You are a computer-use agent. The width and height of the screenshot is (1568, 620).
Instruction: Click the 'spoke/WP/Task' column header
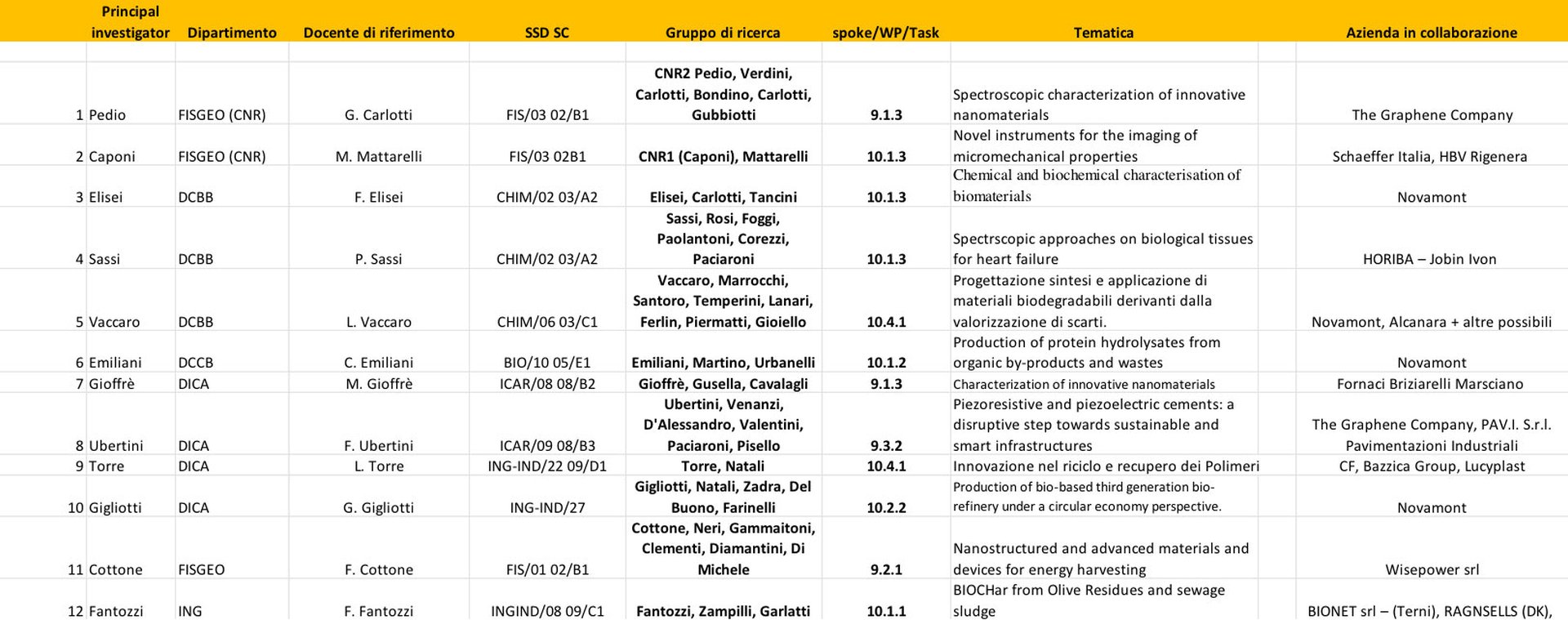(886, 33)
